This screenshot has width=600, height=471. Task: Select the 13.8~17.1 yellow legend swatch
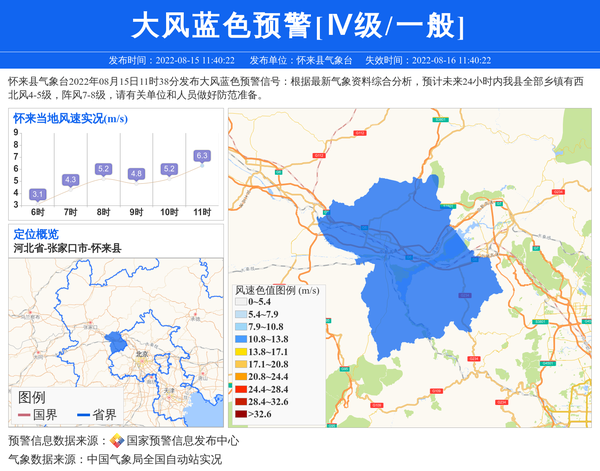[x=241, y=353]
